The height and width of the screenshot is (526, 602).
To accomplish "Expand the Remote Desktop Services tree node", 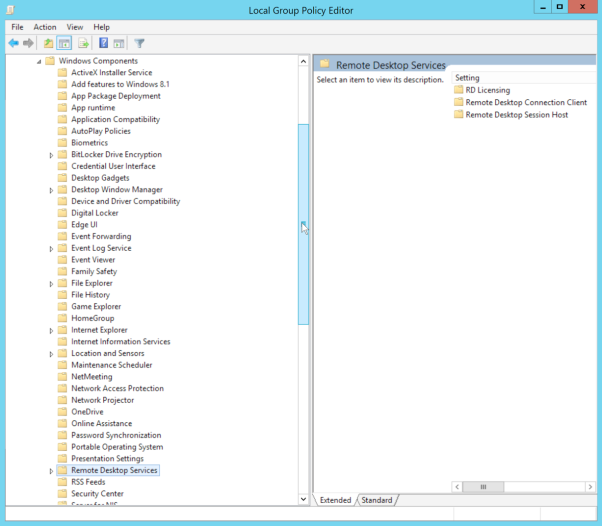I will pos(51,471).
